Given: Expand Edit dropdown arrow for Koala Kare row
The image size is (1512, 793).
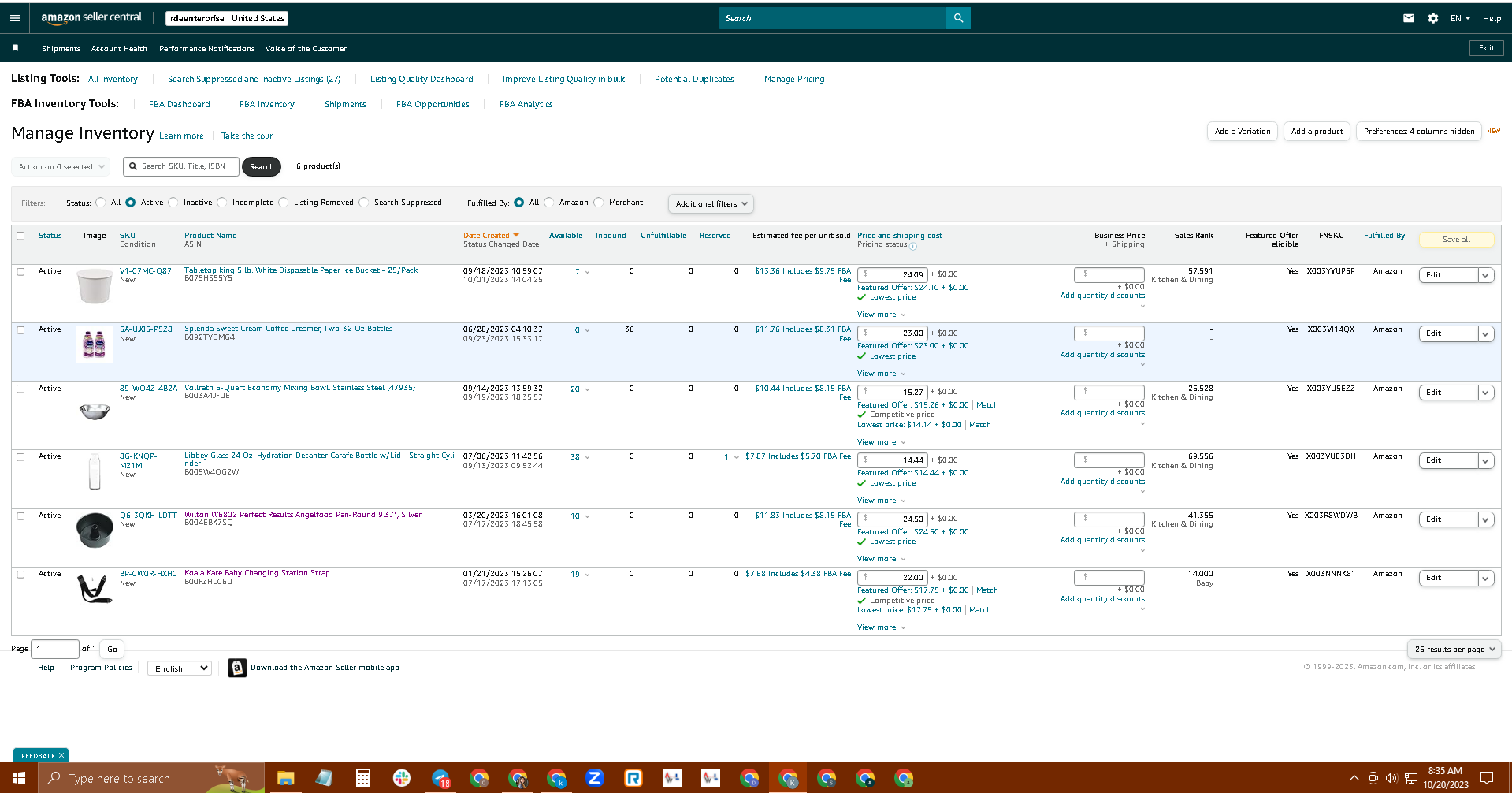Looking at the screenshot, I should click(1486, 578).
